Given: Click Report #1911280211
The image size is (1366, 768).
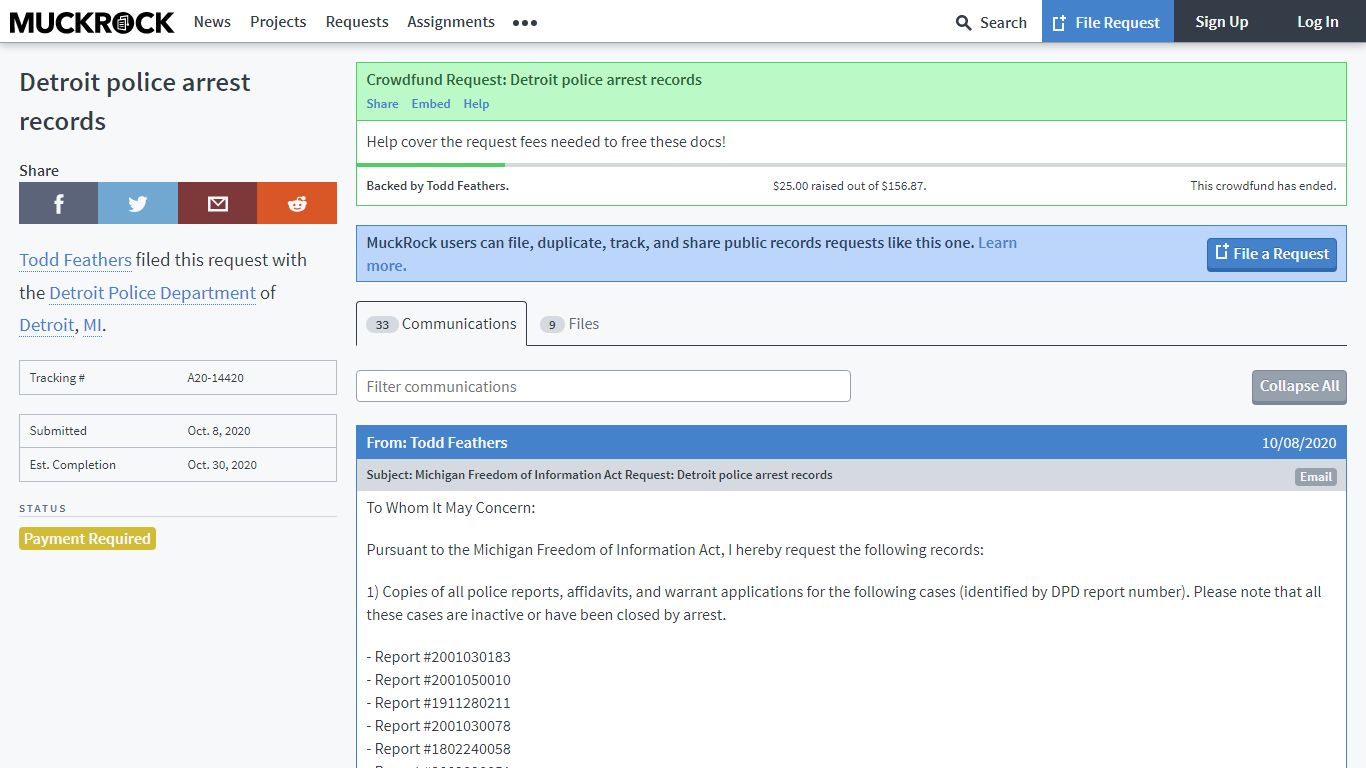Looking at the screenshot, I should tap(438, 703).
